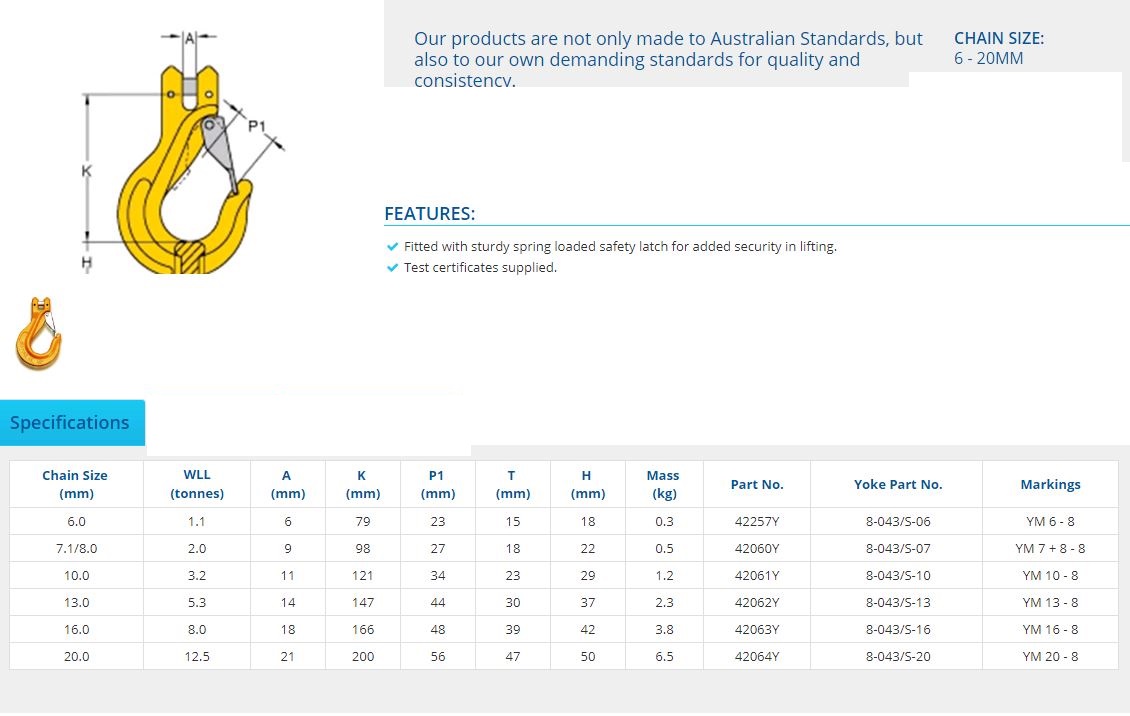The height and width of the screenshot is (716, 1130).
Task: Click the CHAIN SIZE label
Action: click(999, 38)
